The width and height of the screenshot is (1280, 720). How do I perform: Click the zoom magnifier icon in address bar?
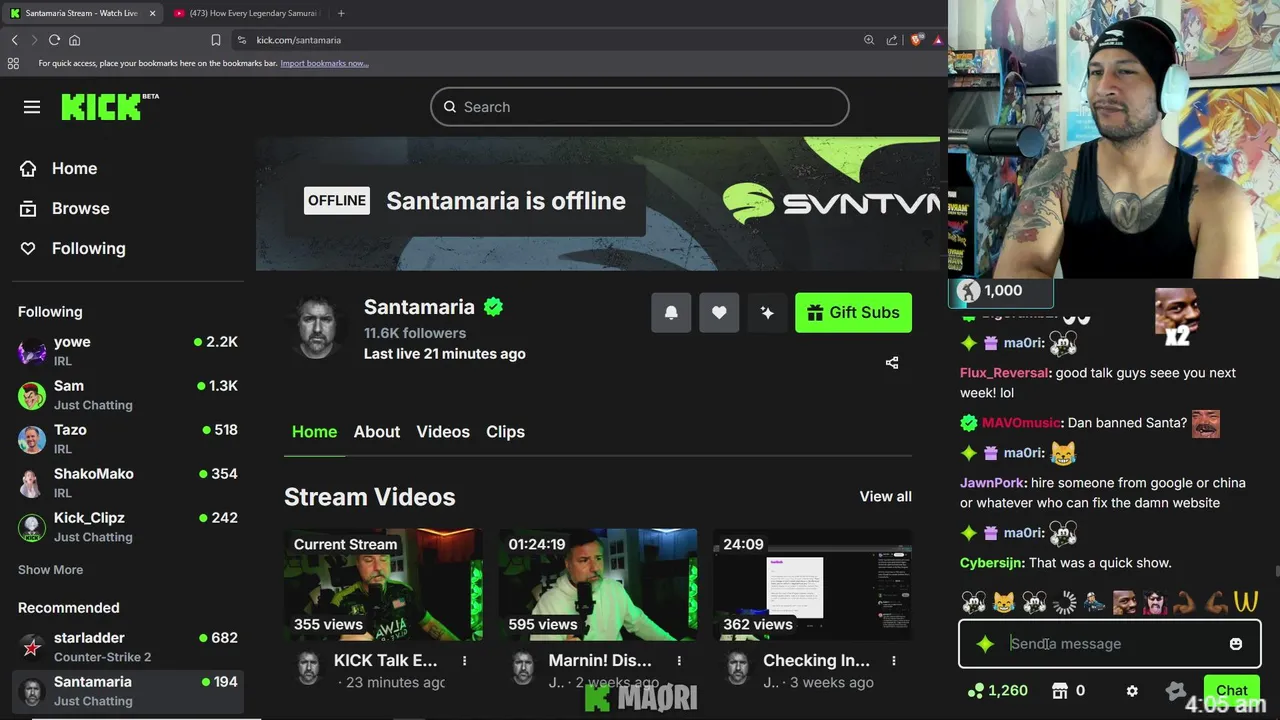click(x=869, y=40)
